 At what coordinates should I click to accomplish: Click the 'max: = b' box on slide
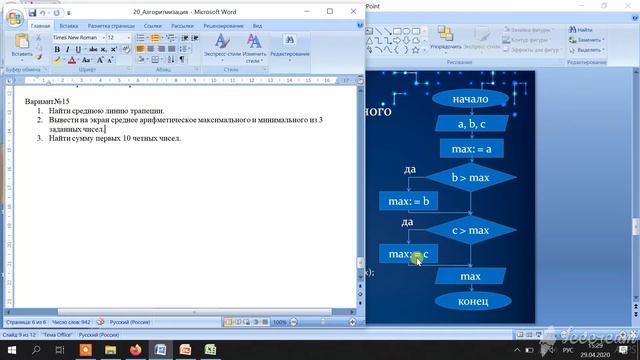pyautogui.click(x=409, y=201)
